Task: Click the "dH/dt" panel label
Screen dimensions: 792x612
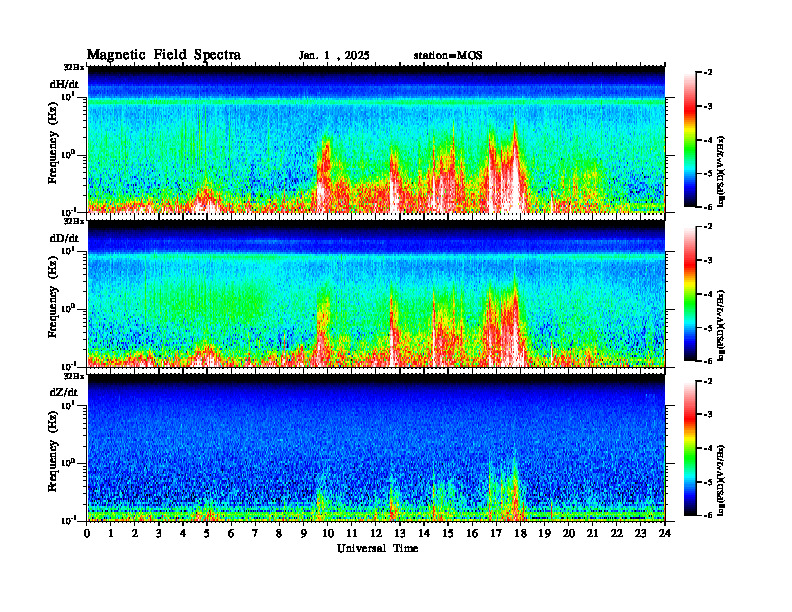Action: coord(64,84)
